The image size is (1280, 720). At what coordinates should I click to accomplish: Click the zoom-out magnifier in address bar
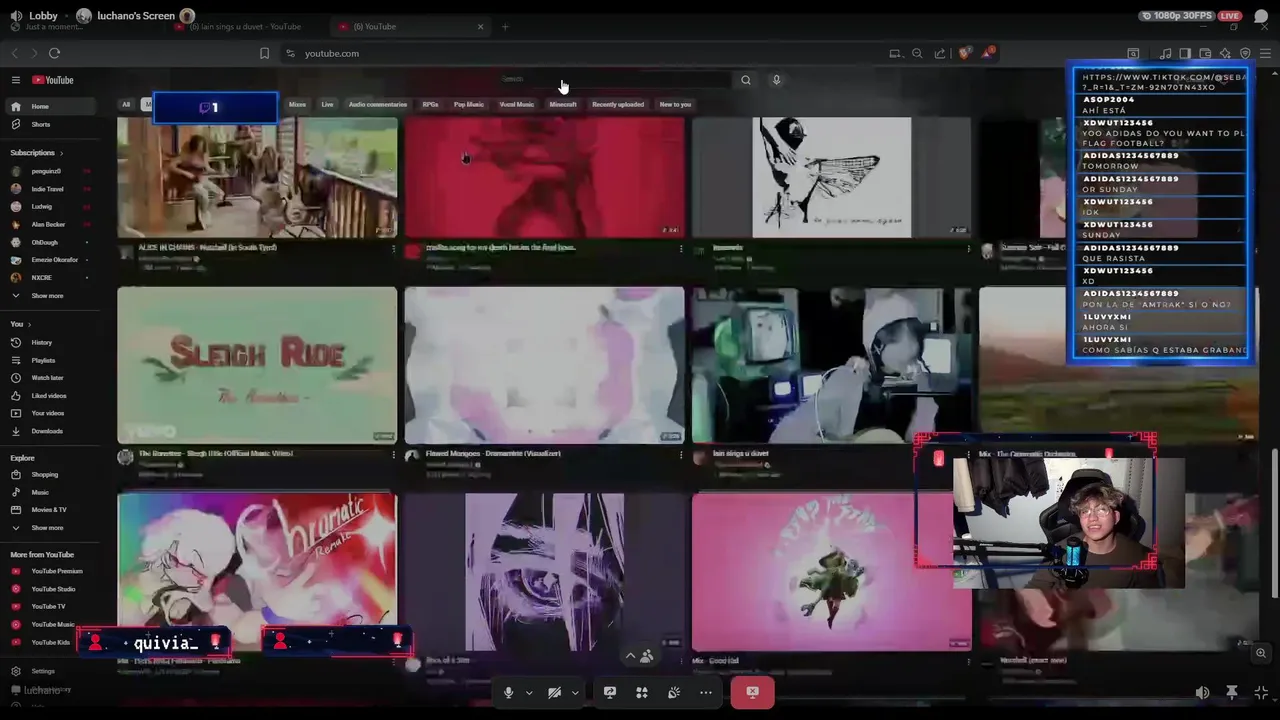(917, 53)
